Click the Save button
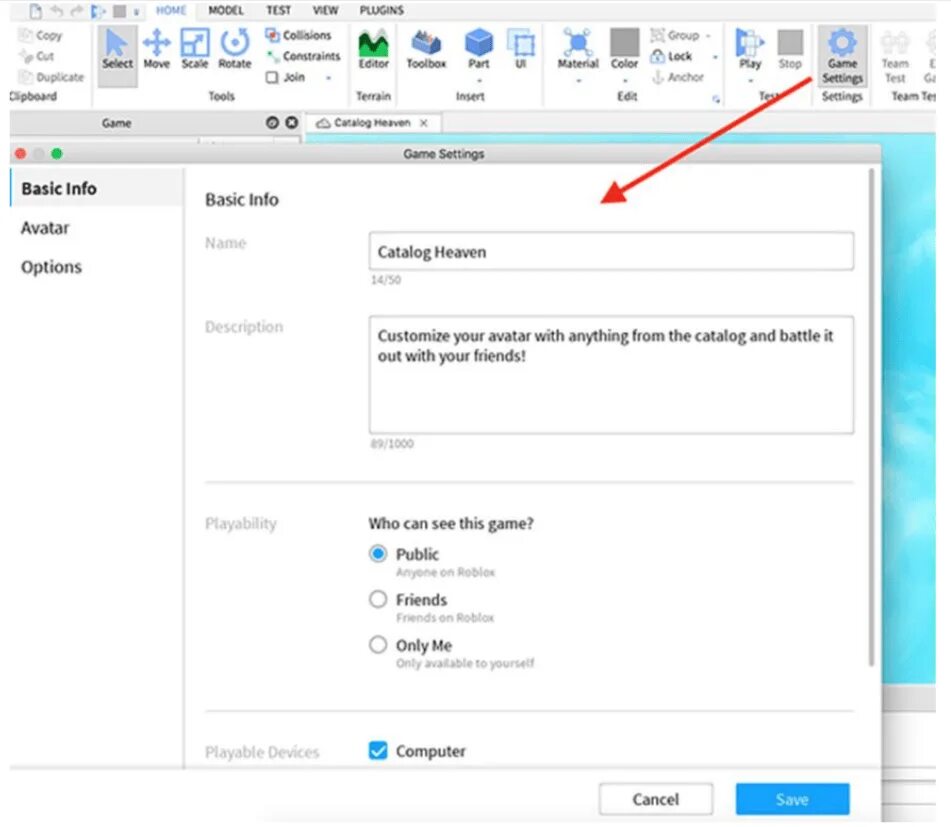 click(x=792, y=799)
